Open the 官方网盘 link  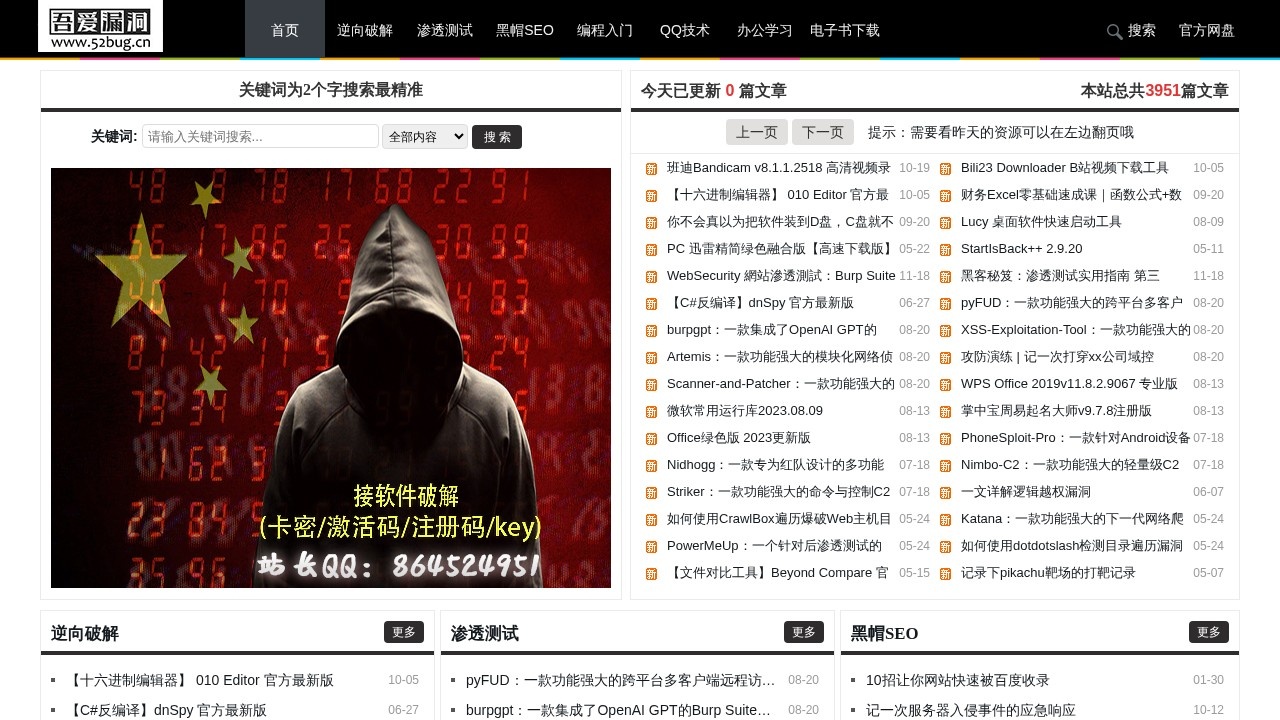click(x=1205, y=31)
